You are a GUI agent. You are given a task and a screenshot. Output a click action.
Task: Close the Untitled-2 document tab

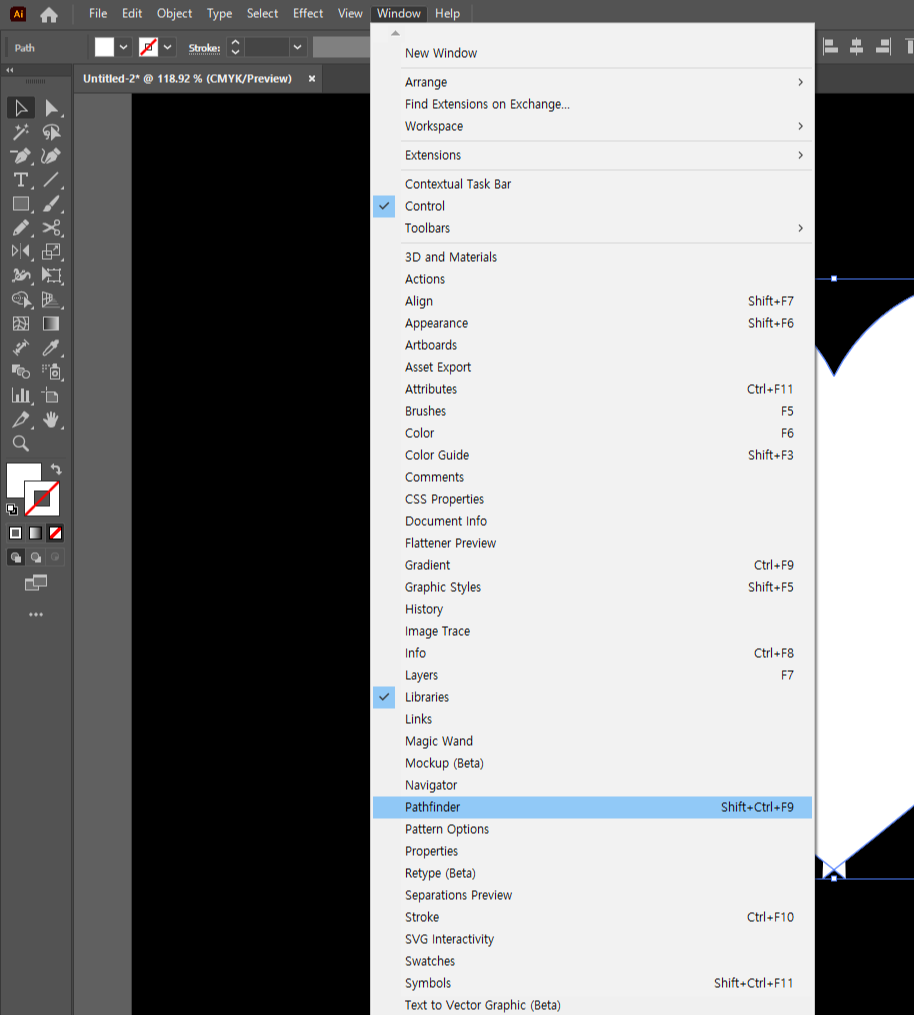(x=312, y=78)
